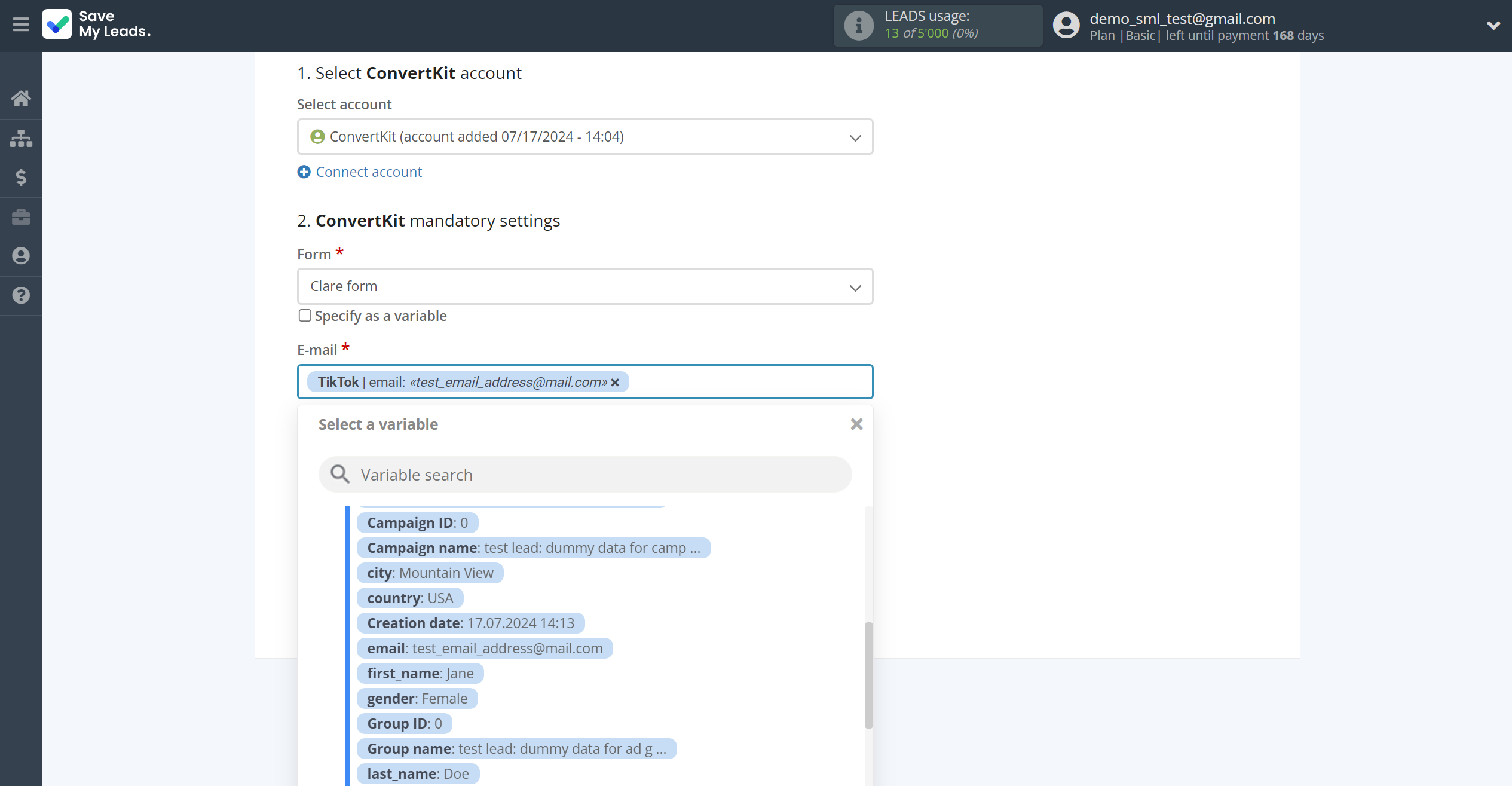Open the help question-mark sidebar icon
The height and width of the screenshot is (786, 1512).
click(21, 295)
